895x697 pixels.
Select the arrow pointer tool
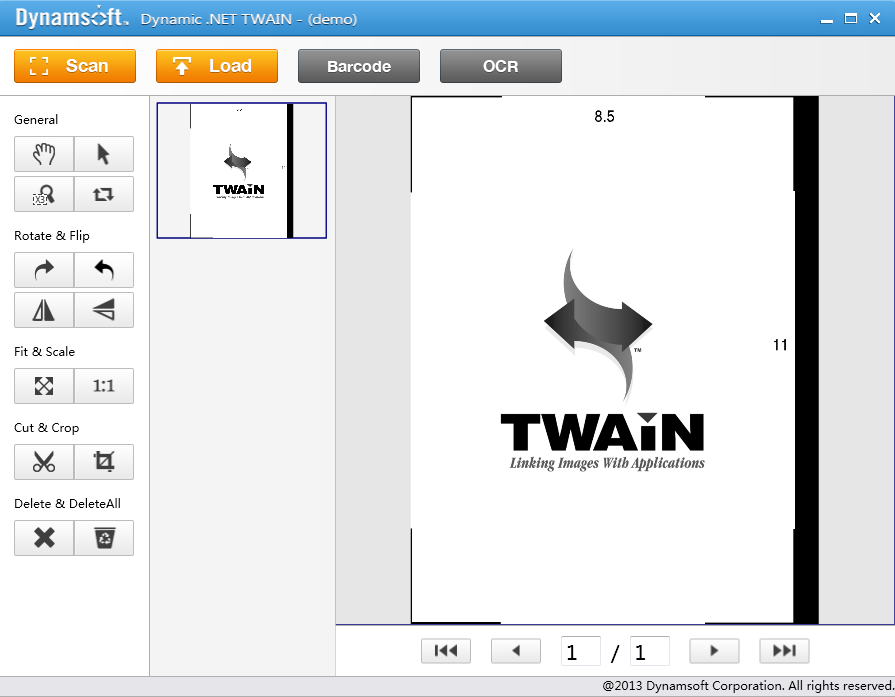click(104, 154)
